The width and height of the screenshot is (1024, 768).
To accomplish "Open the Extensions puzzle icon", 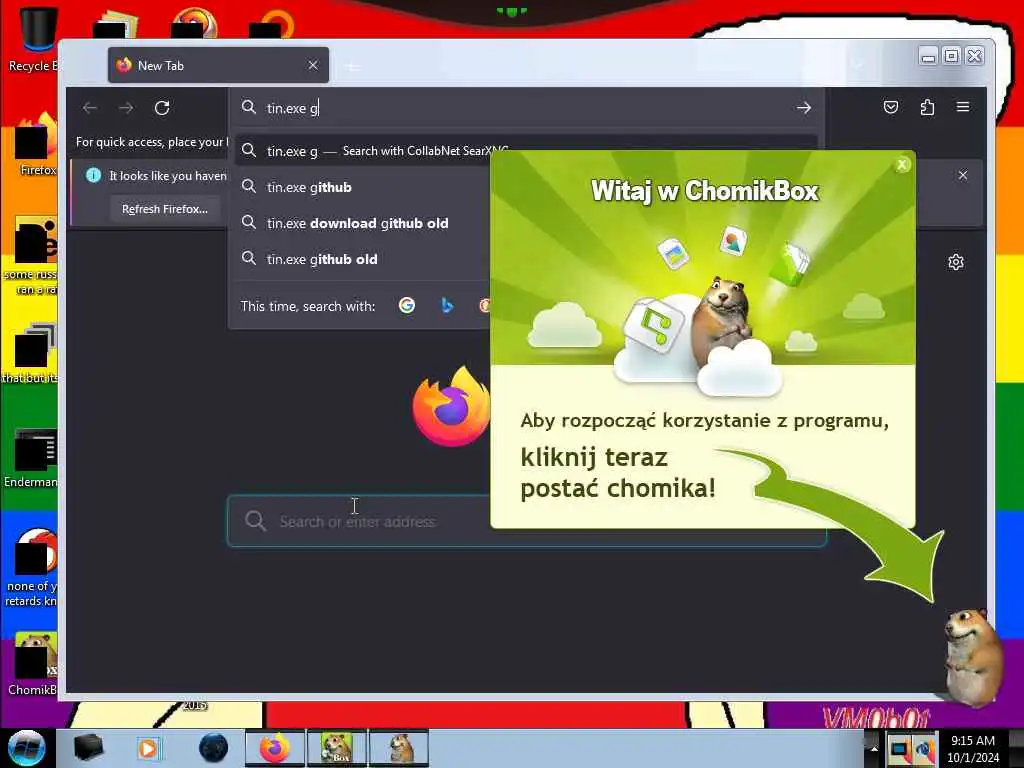I will (927, 107).
